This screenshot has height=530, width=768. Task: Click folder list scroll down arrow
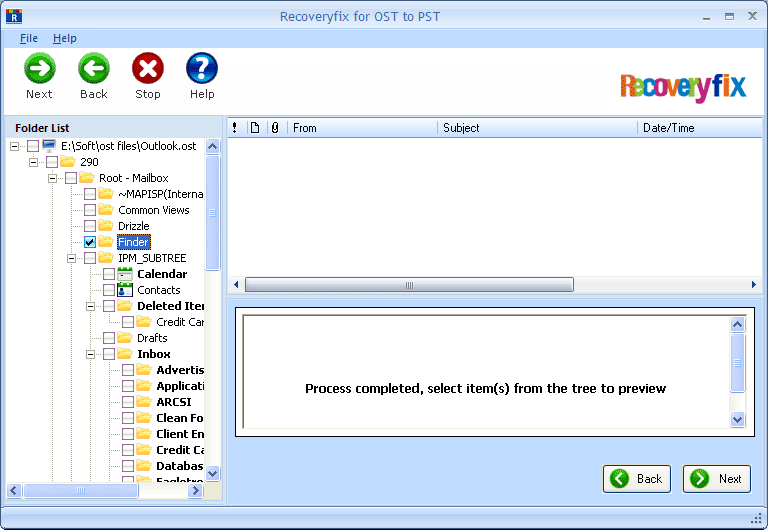(x=213, y=473)
